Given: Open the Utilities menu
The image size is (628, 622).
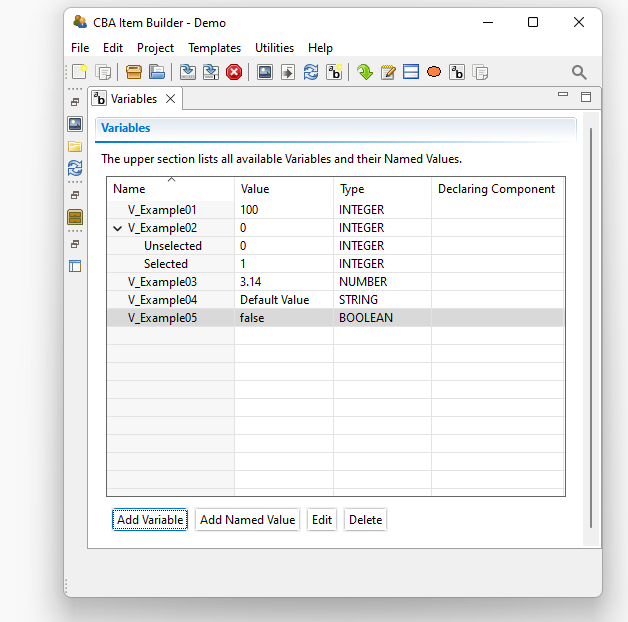Looking at the screenshot, I should 274,48.
